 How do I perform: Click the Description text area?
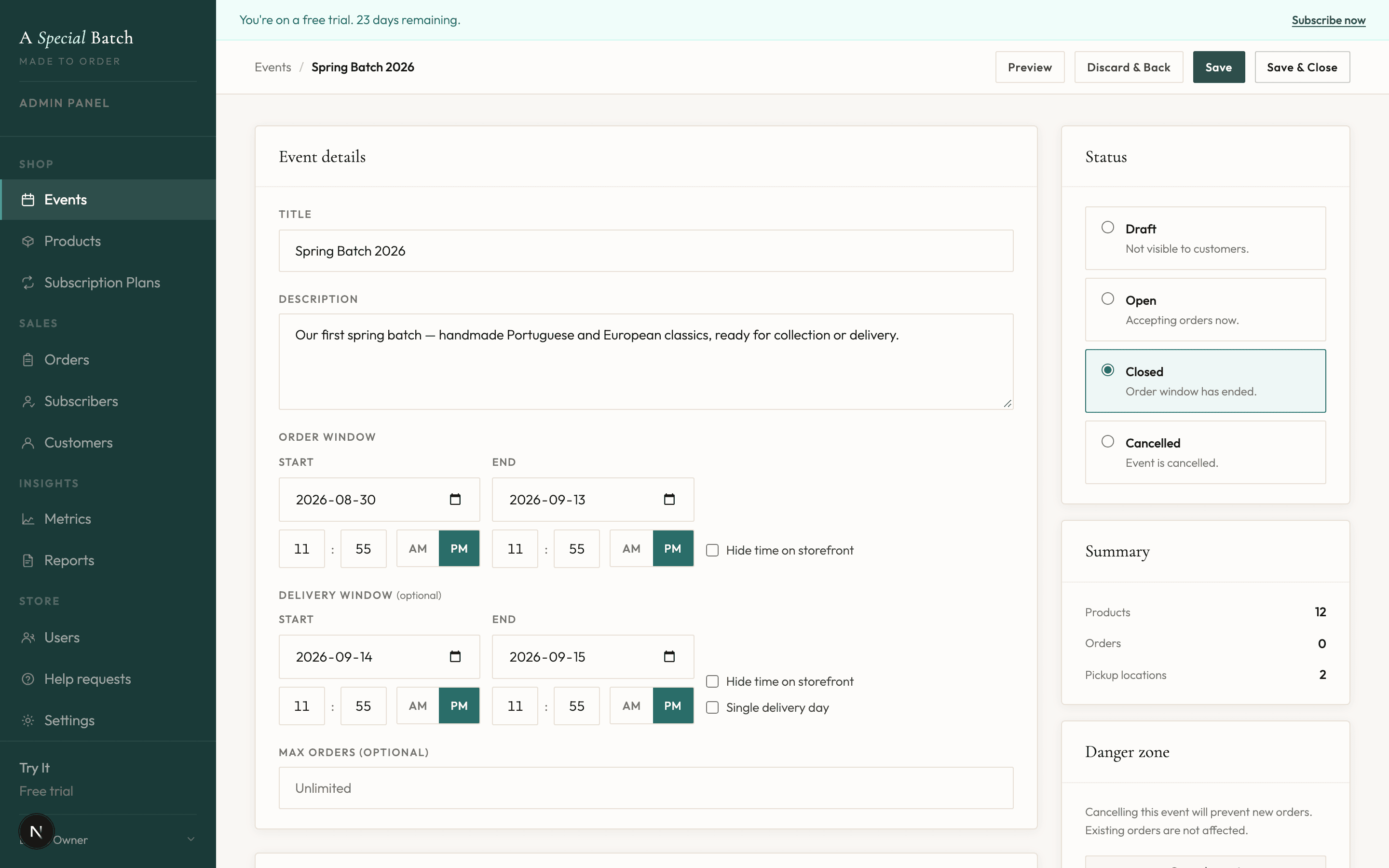point(646,362)
